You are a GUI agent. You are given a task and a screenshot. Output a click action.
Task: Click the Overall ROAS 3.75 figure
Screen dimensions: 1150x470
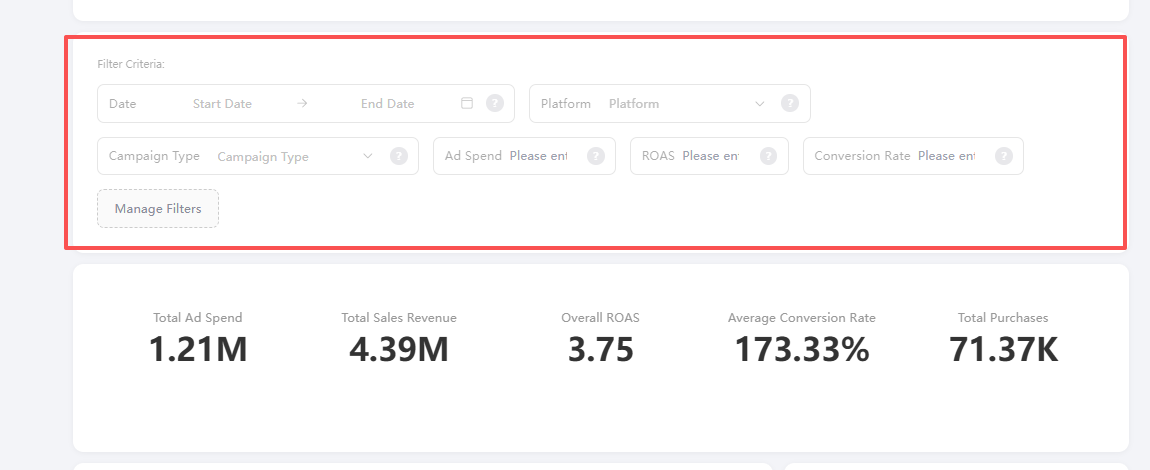600,349
